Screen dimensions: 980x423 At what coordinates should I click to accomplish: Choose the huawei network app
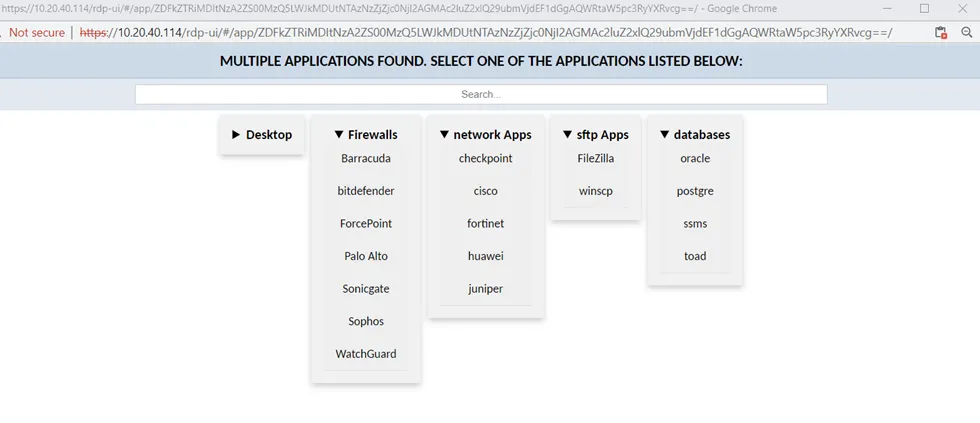pos(486,256)
